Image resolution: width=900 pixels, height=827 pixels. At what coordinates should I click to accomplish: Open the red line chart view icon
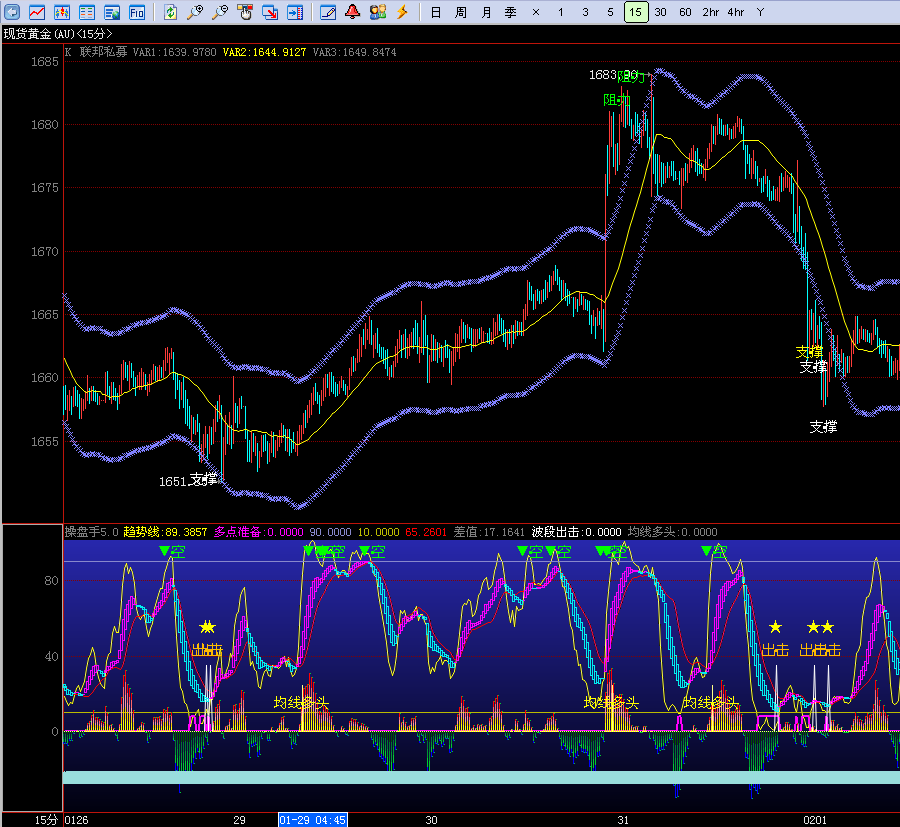tap(37, 12)
